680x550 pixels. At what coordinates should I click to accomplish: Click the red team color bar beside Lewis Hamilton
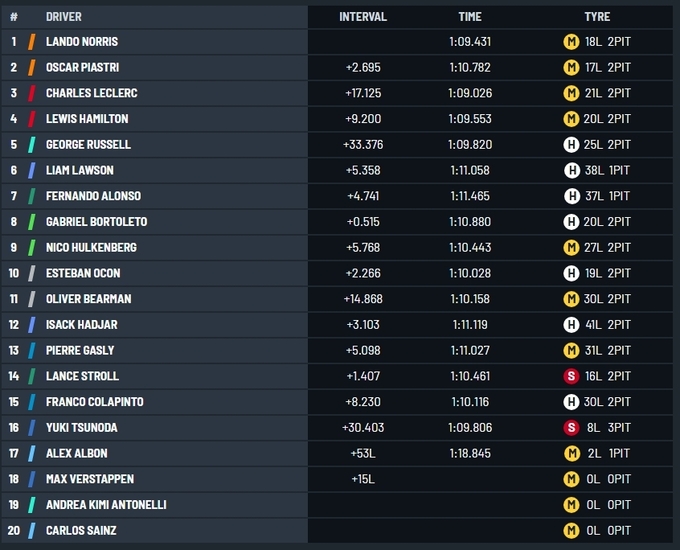[32, 119]
